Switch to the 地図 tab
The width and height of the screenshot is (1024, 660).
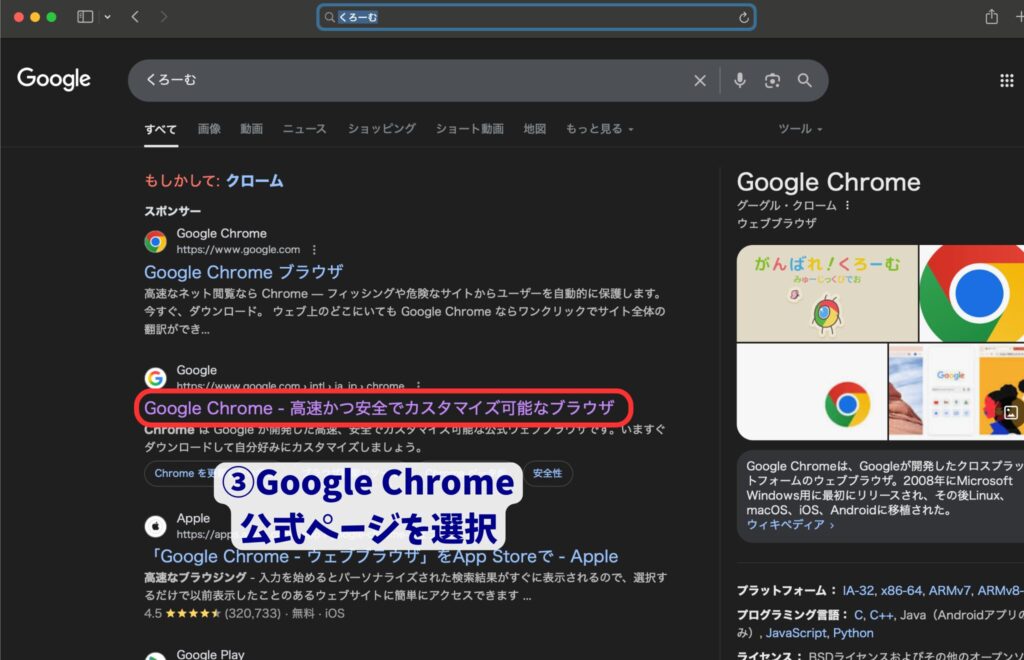[535, 129]
